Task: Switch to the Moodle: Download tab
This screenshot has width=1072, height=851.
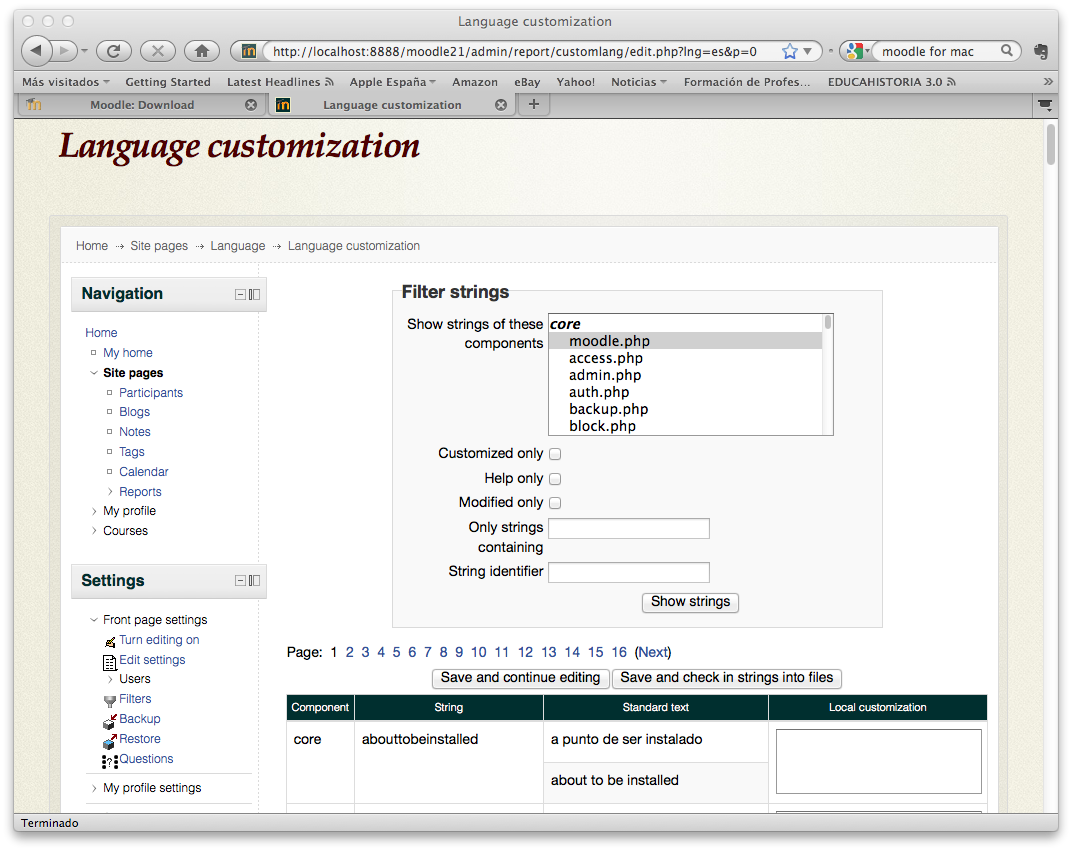Action: click(x=142, y=105)
